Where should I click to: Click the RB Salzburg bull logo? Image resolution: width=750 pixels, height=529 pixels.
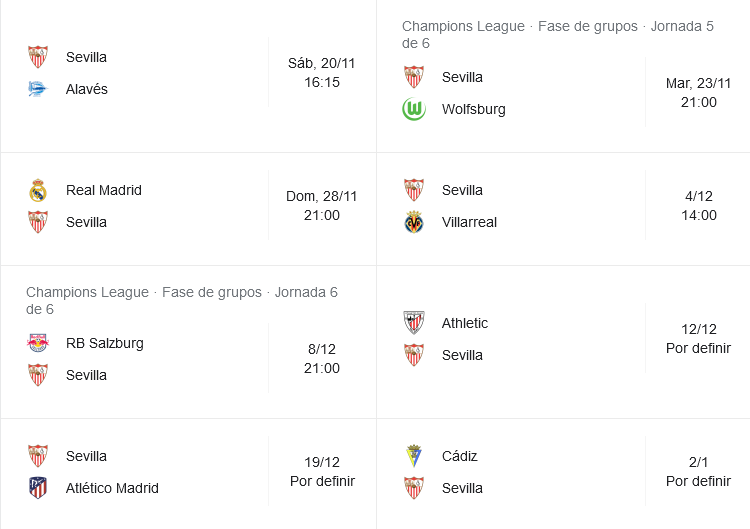pyautogui.click(x=38, y=343)
